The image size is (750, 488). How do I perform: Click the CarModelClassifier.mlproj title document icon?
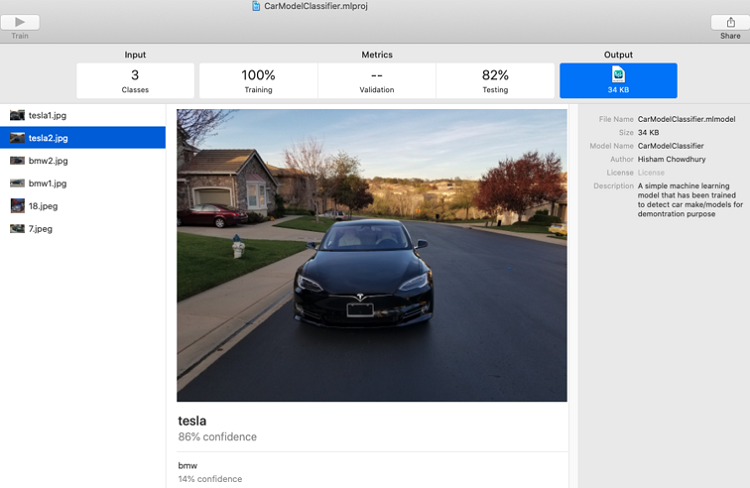click(257, 6)
